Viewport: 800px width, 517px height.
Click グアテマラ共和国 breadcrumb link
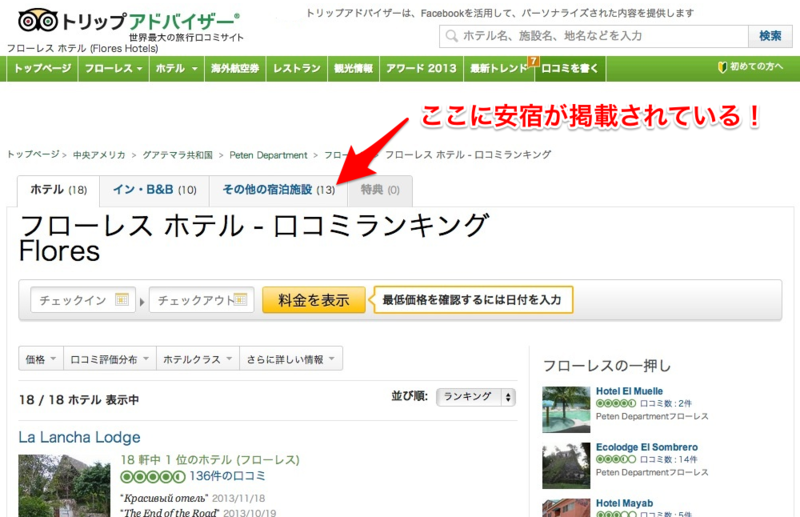pyautogui.click(x=178, y=155)
